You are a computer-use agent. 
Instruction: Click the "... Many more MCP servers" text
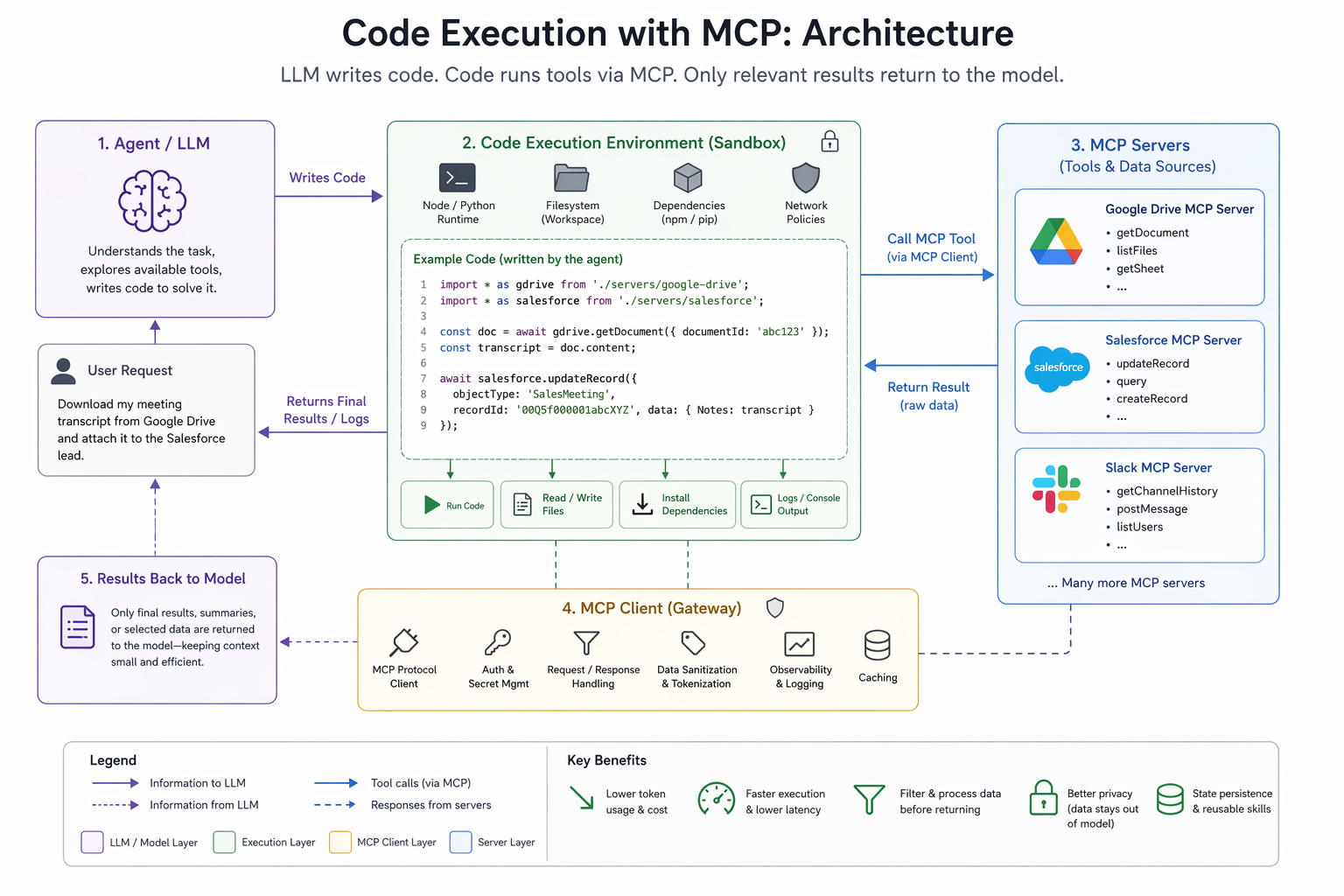1126,583
